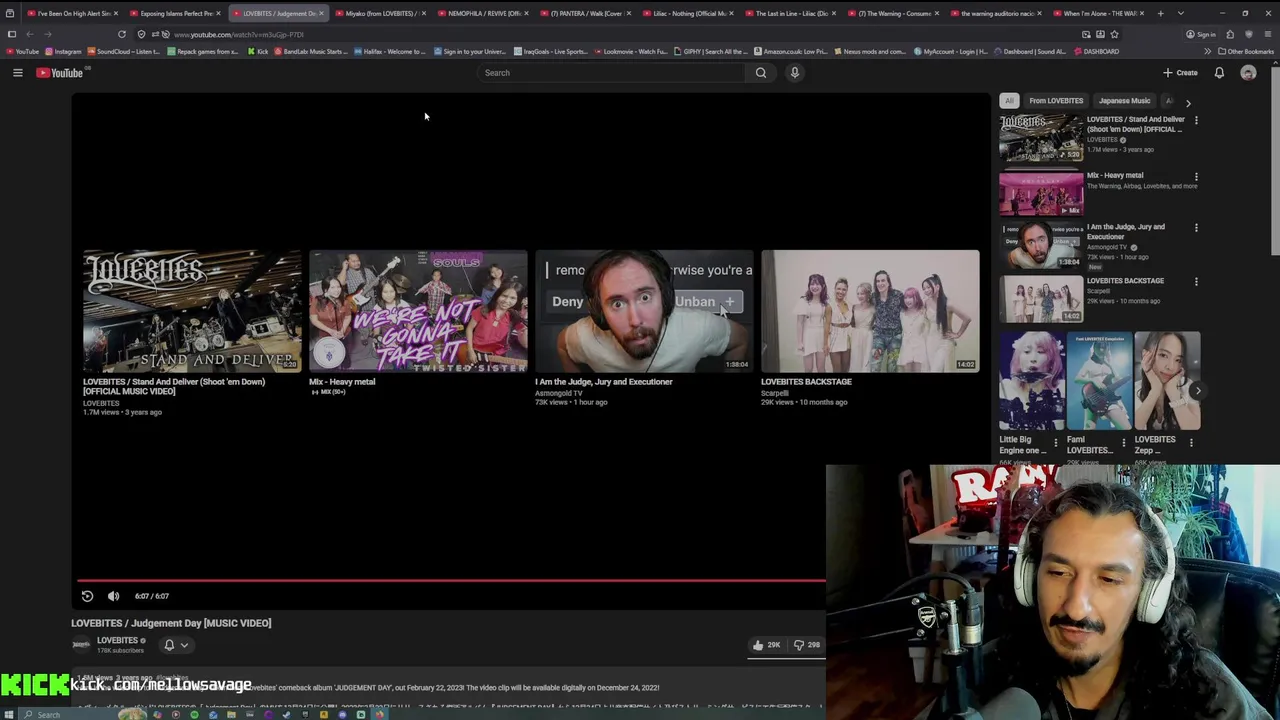This screenshot has width=1280, height=720.
Task: Show next Shorts with arrow
Action: tap(1197, 390)
